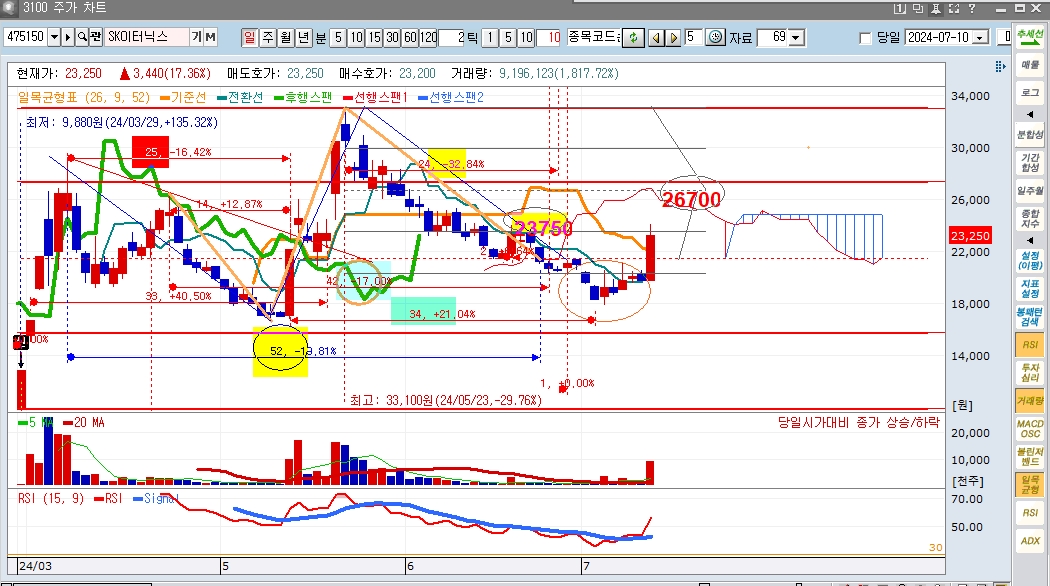Click the 종목코드 selector field
Image resolution: width=1050 pixels, height=586 pixels.
pos(594,37)
